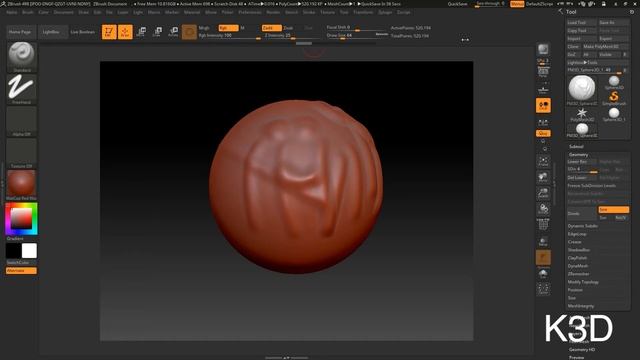Image resolution: width=640 pixels, height=360 pixels.
Task: Enable the Mrgb button
Action: 204,28
